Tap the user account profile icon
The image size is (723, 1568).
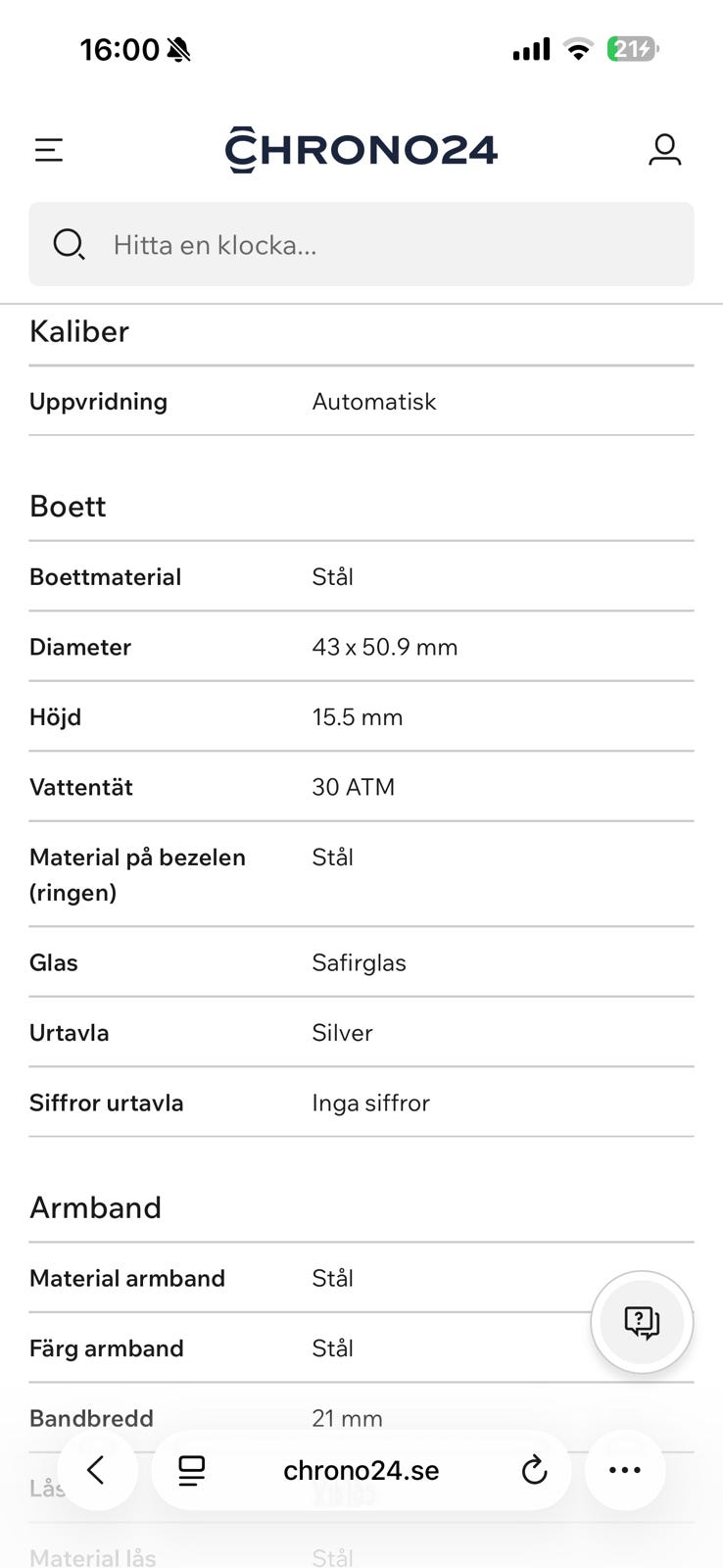pos(664,150)
